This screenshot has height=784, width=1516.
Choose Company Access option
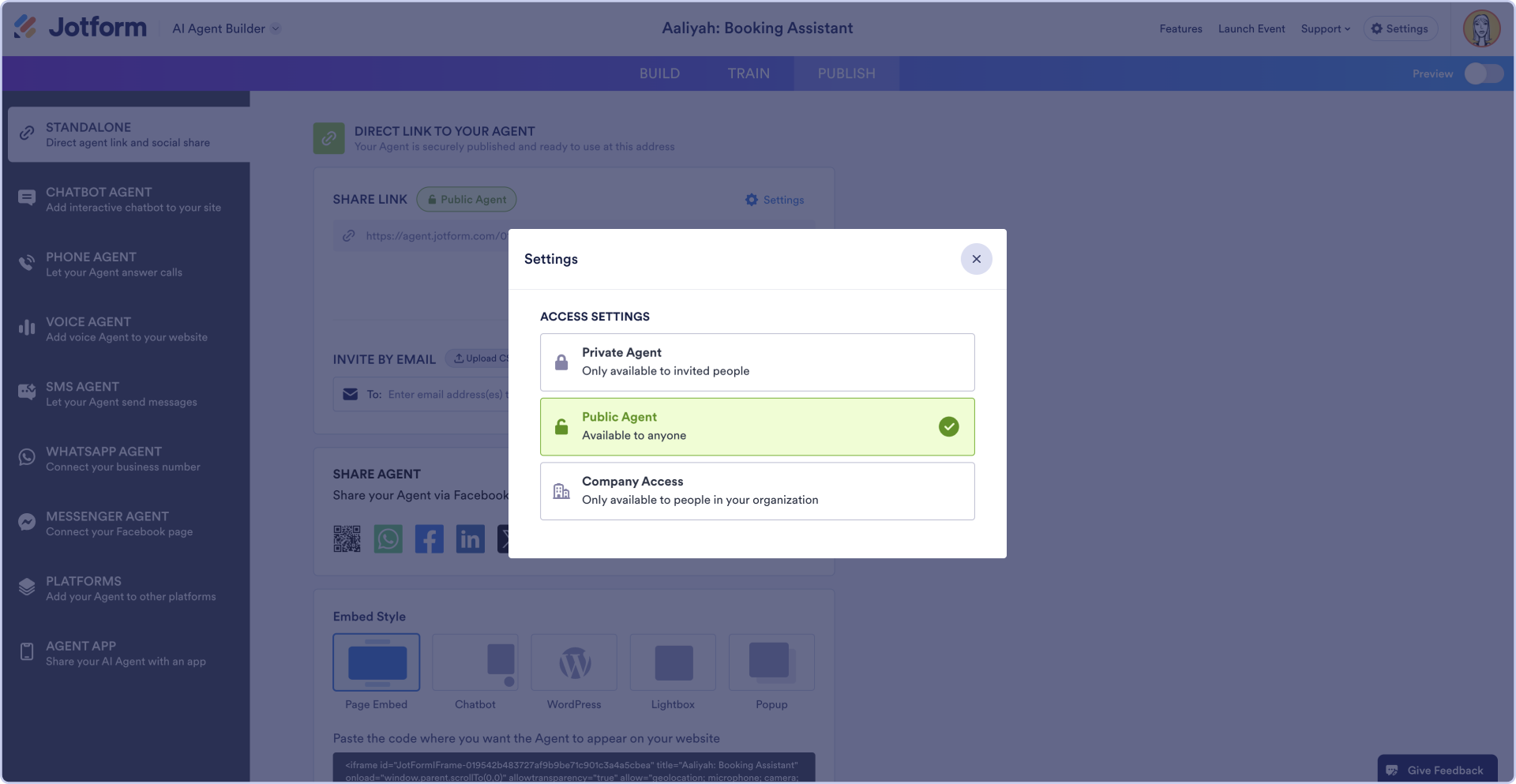click(x=756, y=491)
